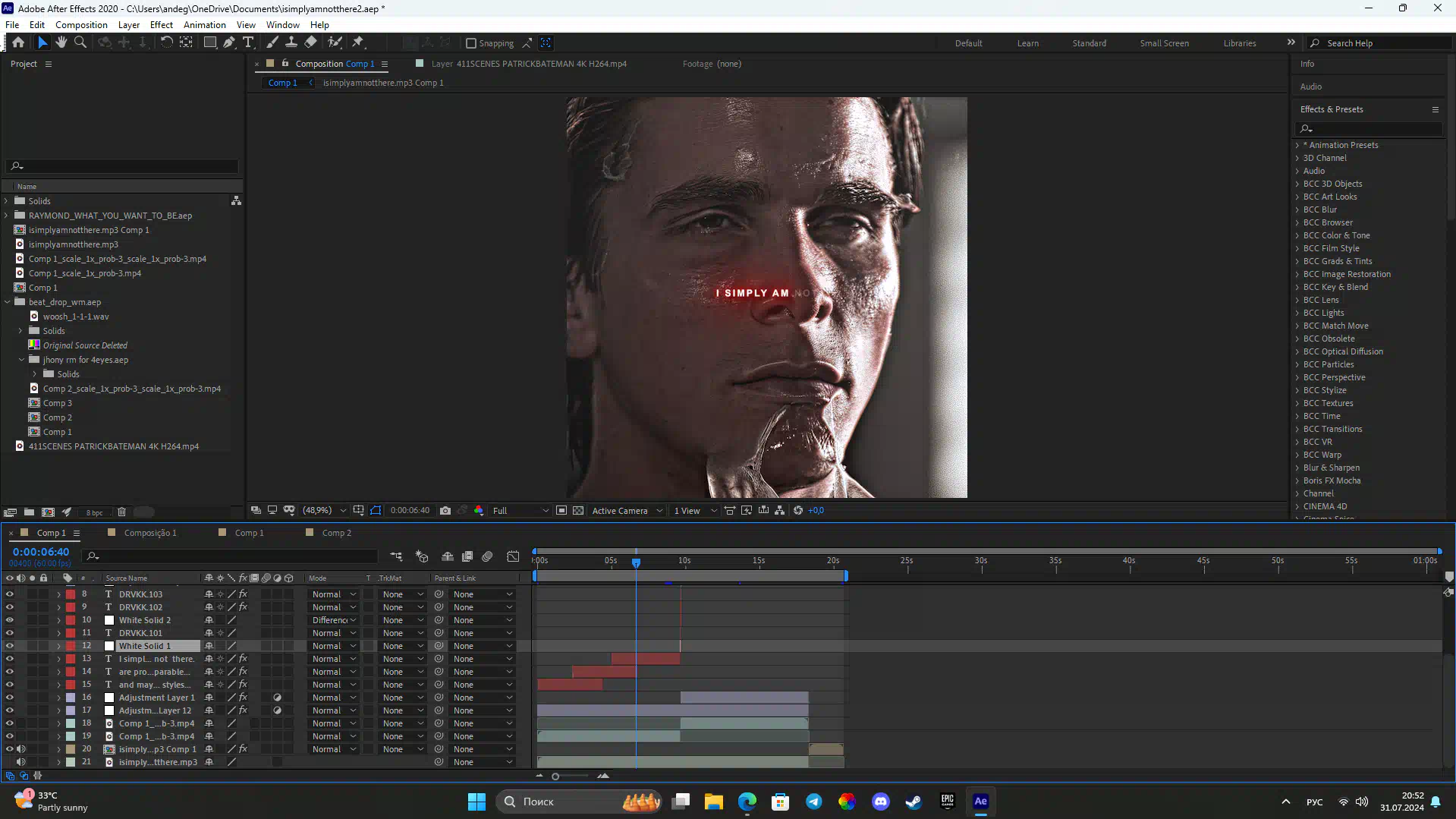Click the lavender label color of Adjustment Layer 1
Screen dimensions: 1456x819
coord(71,698)
